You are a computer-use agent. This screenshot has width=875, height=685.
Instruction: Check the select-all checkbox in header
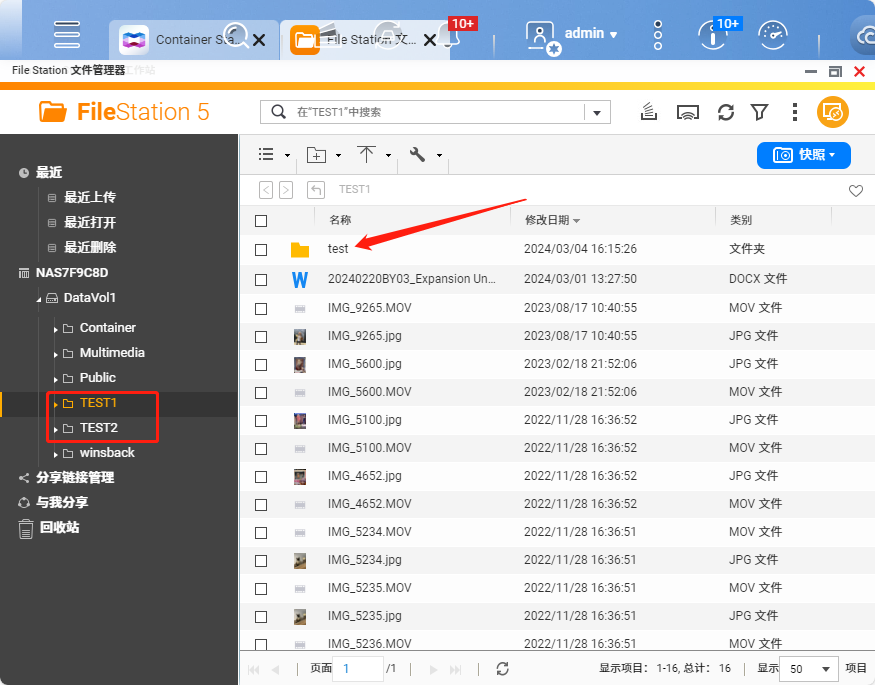[261, 221]
